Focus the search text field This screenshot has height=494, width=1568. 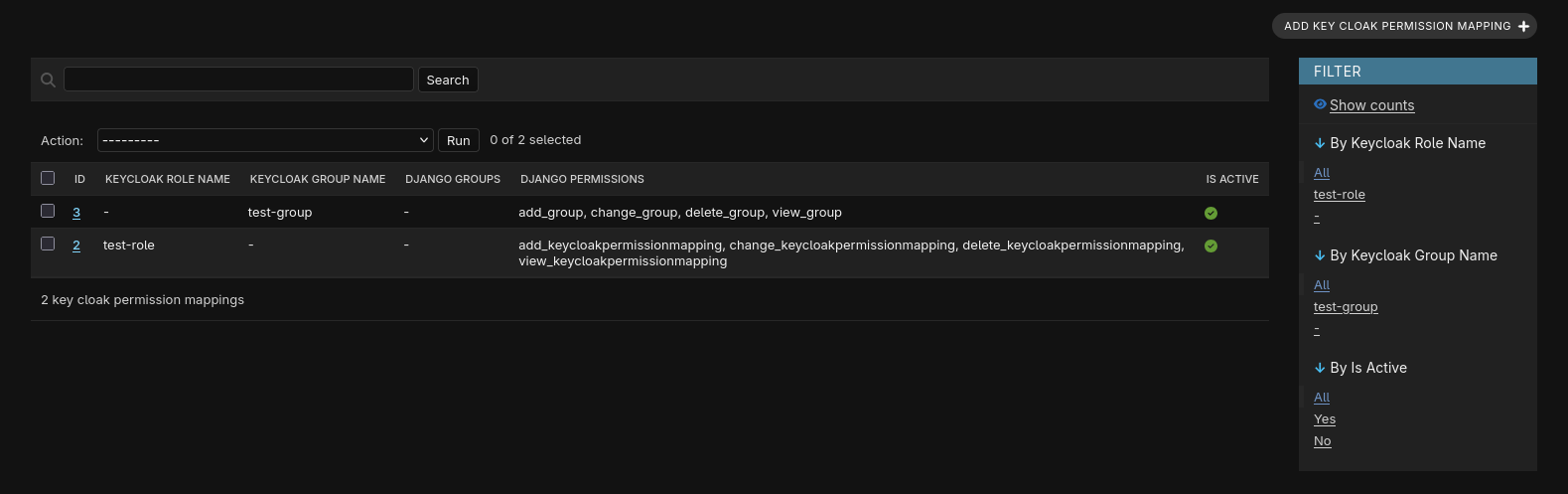[x=238, y=80]
